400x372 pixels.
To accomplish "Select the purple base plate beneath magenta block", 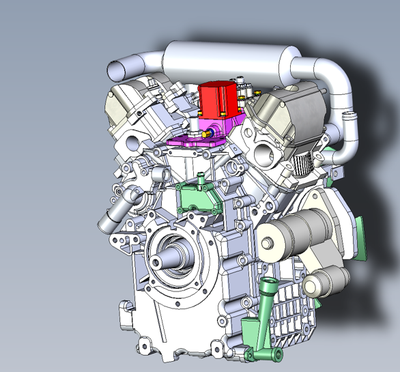I will point(196,141).
